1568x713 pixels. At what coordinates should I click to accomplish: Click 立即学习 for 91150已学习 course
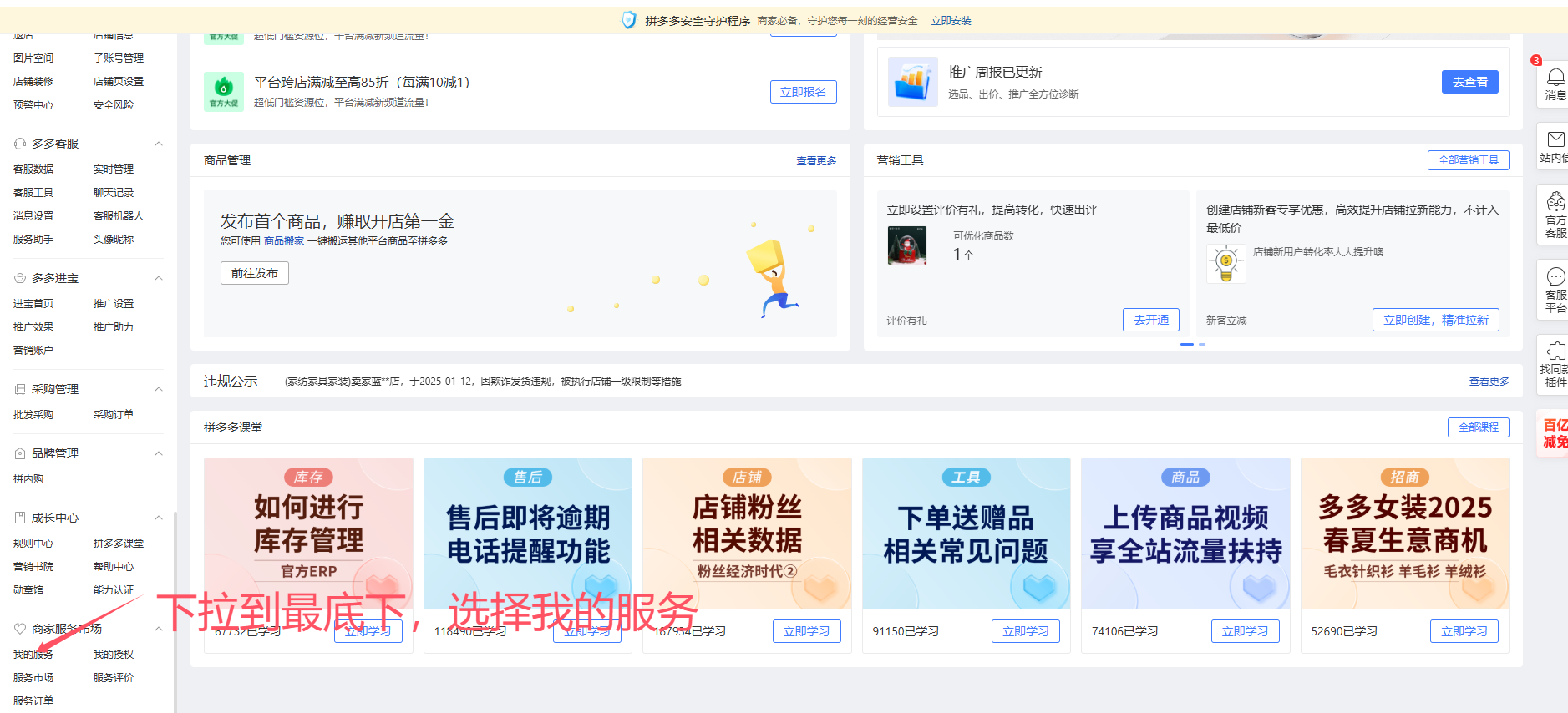coord(1025,631)
